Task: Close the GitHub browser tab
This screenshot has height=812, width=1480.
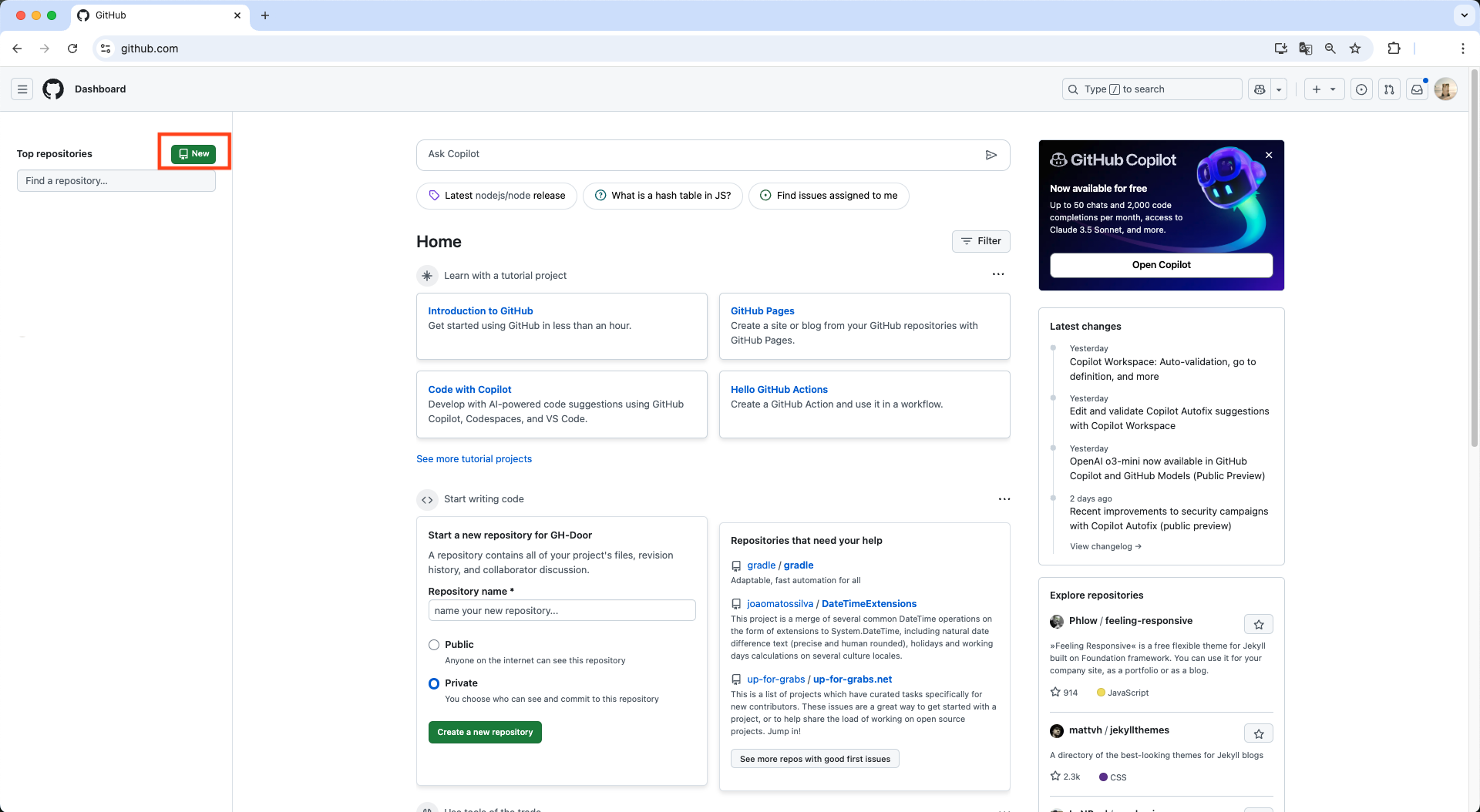Action: coord(237,15)
